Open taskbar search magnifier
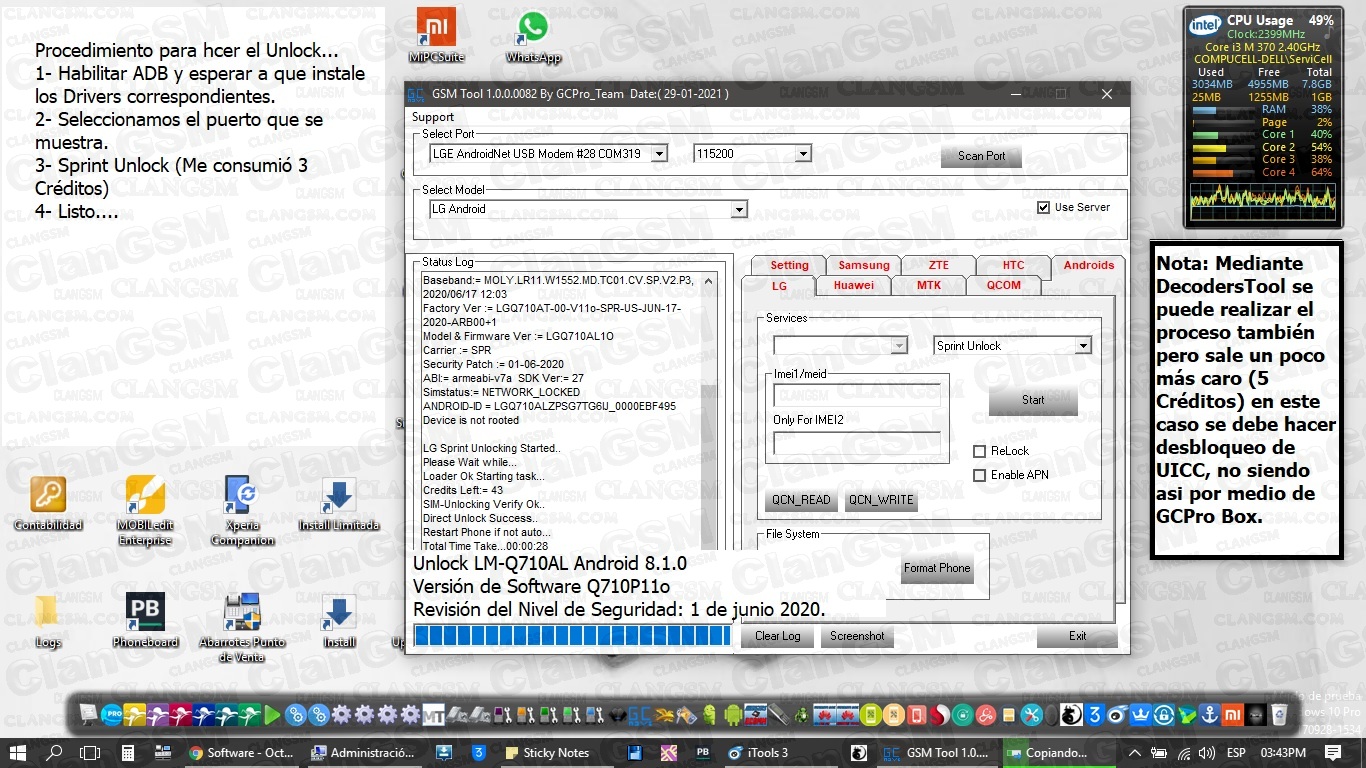Image resolution: width=1366 pixels, height=768 pixels. [x=55, y=752]
